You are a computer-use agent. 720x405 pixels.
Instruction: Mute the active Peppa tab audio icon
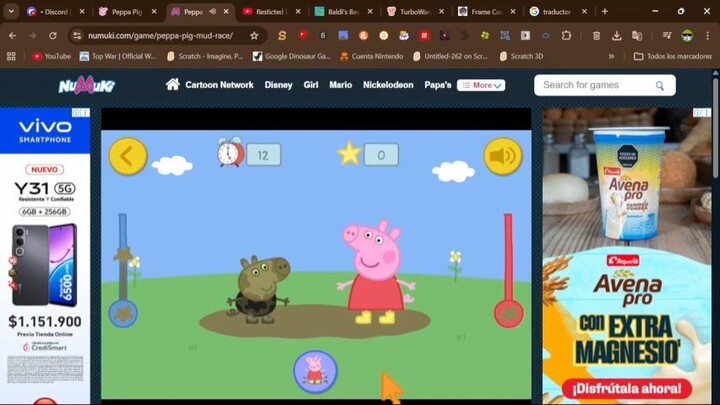coord(213,11)
